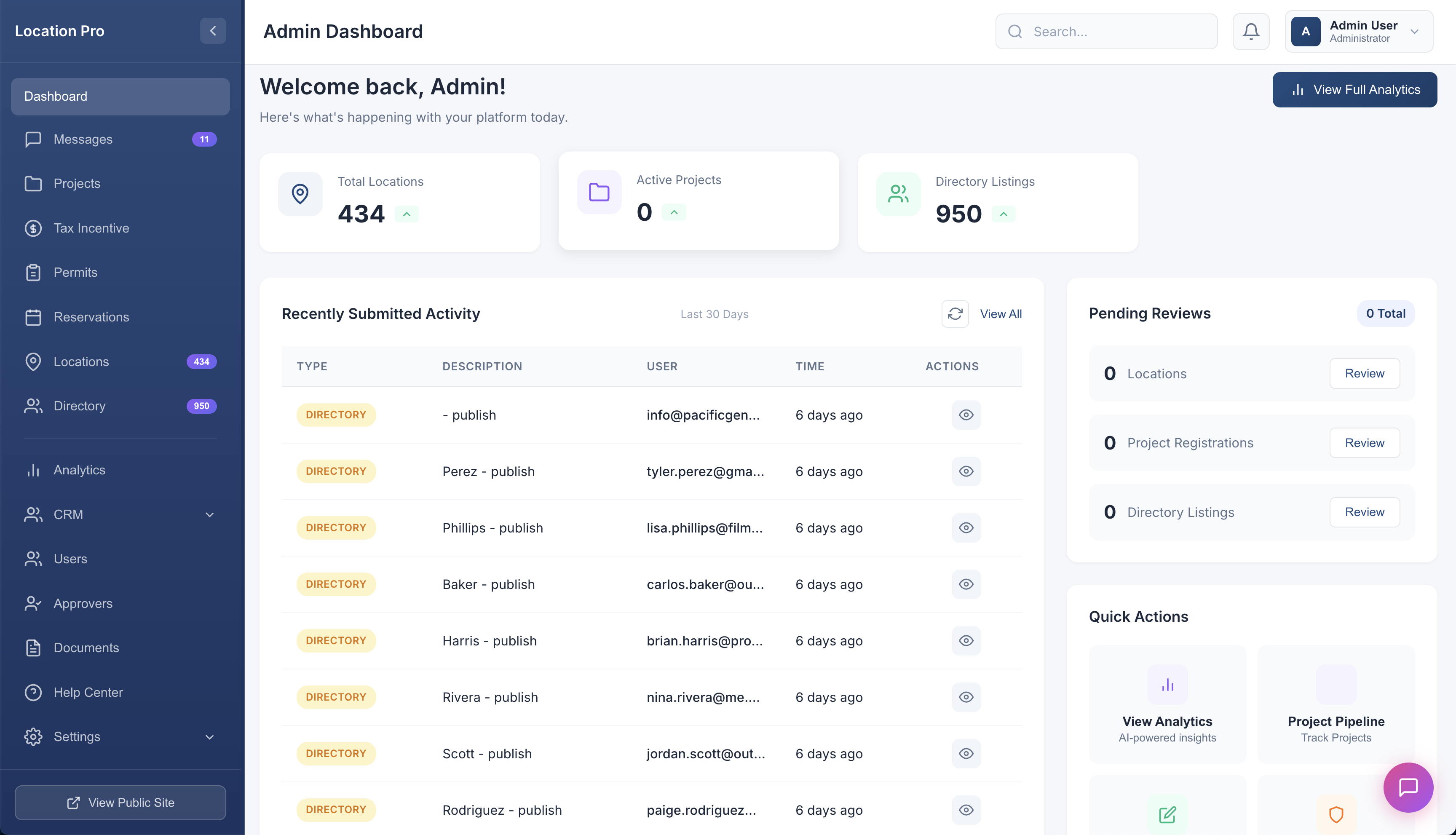
Task: Collapse the sidebar with the chevron button
Action: coord(213,31)
